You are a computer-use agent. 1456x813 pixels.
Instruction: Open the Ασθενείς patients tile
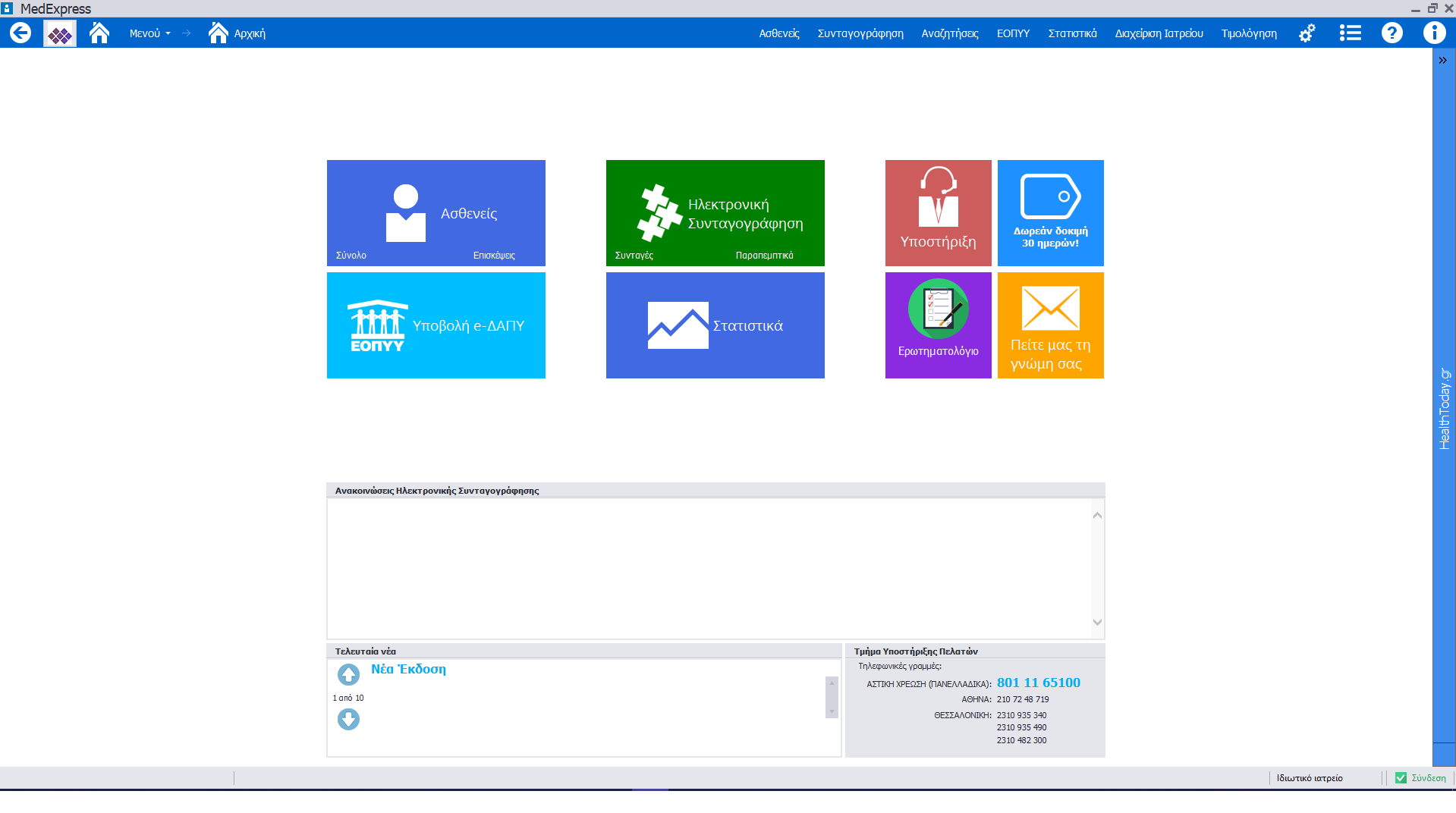click(x=436, y=213)
